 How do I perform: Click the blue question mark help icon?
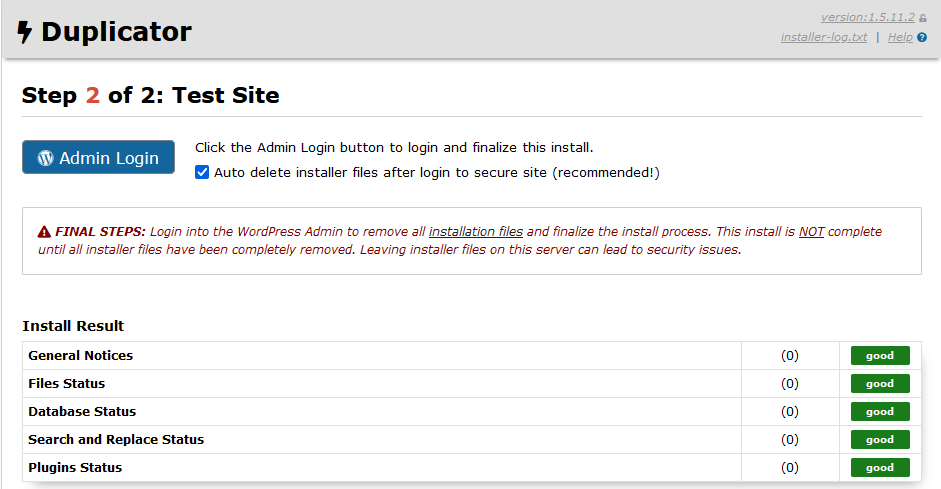point(922,38)
